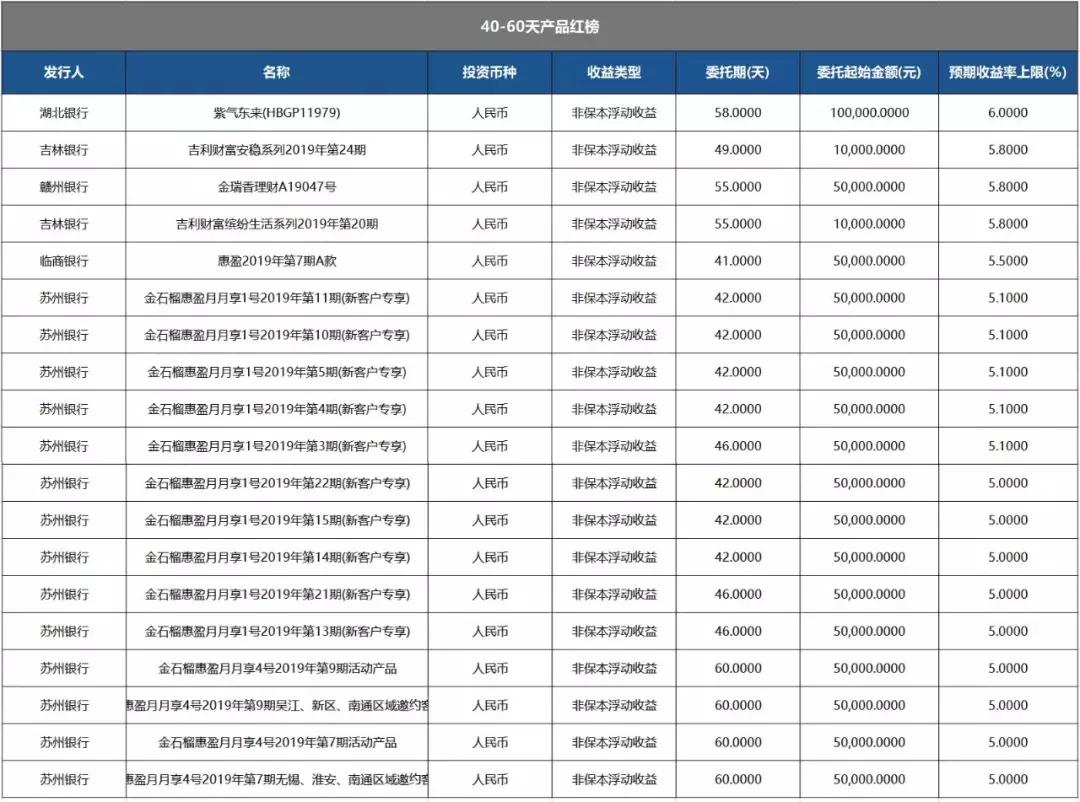1080x802 pixels.
Task: Select 金石榴惠盈月月享1号2019年第13期 product
Action: [x=277, y=632]
